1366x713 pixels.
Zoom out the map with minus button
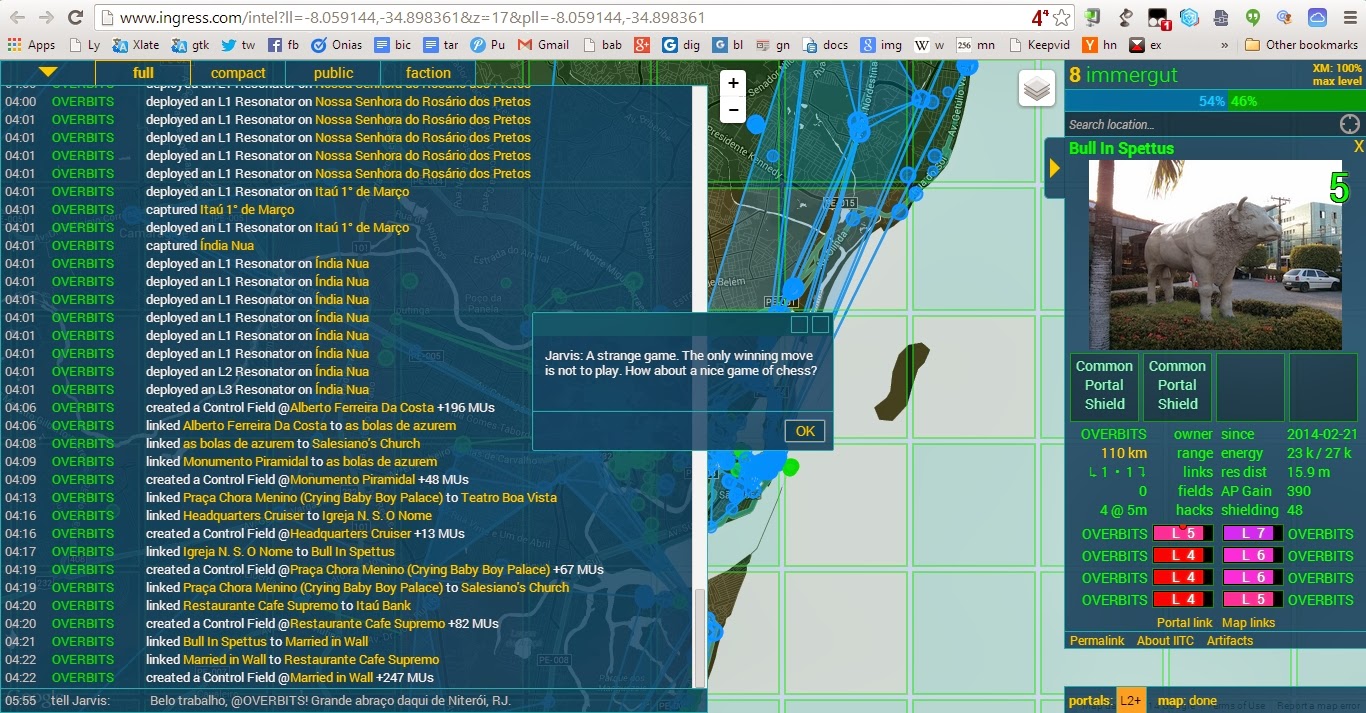pos(733,110)
